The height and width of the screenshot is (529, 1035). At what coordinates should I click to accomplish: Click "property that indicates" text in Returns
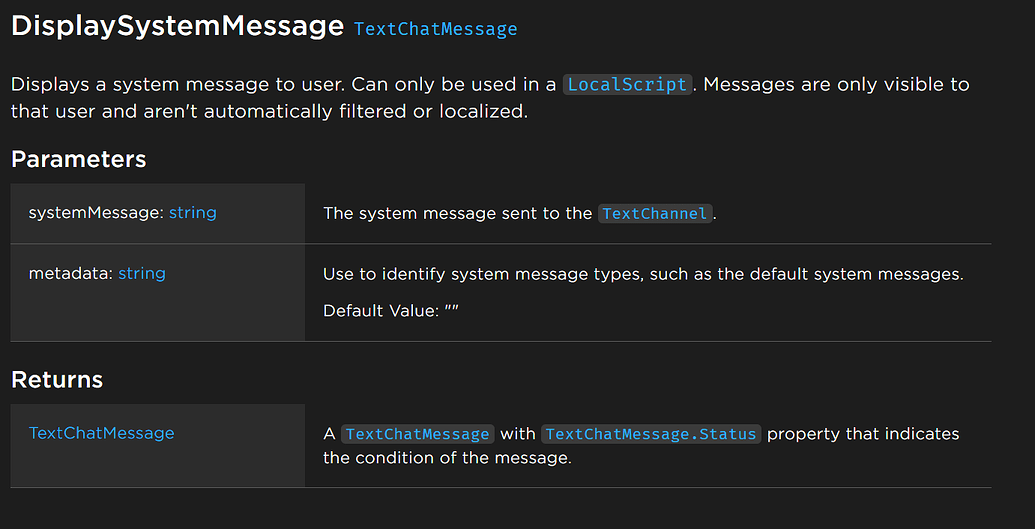(x=863, y=434)
